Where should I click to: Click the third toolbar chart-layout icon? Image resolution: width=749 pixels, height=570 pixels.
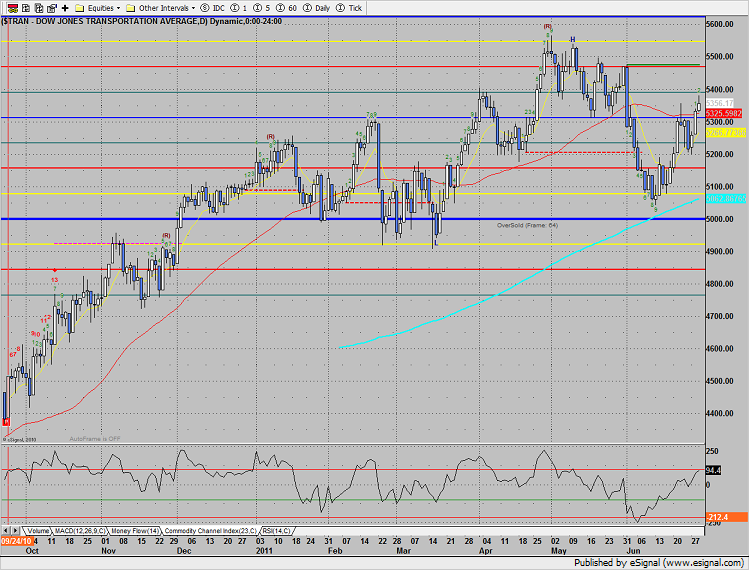click(x=39, y=8)
